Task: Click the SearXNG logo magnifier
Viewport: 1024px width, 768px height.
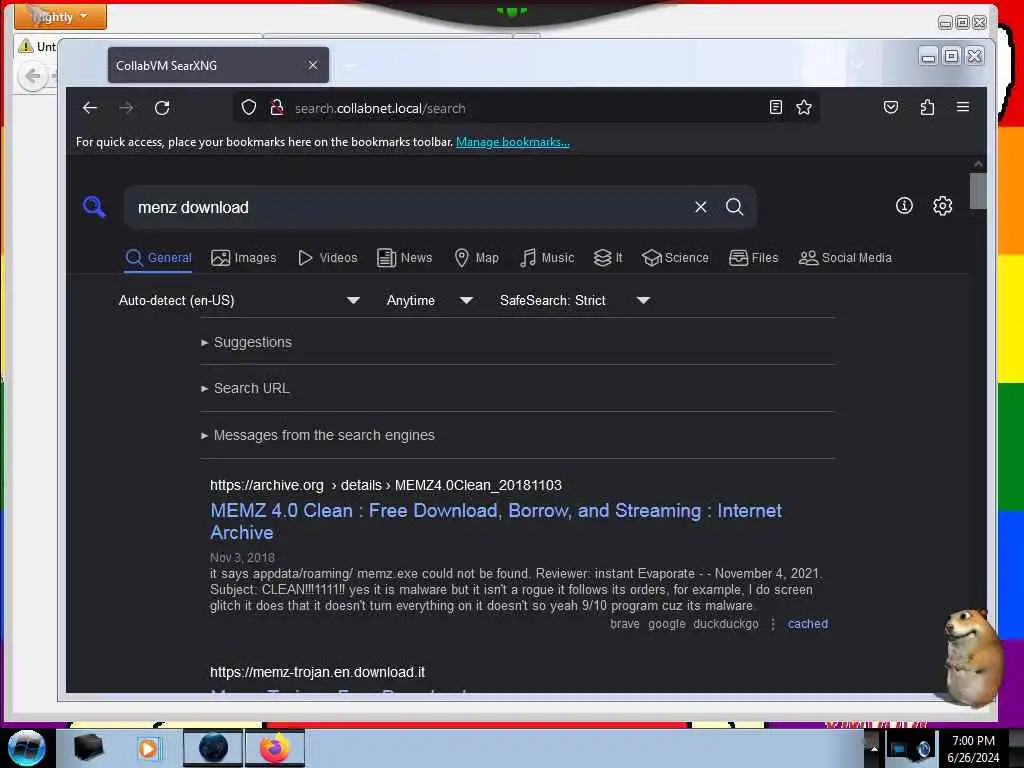Action: 94,207
